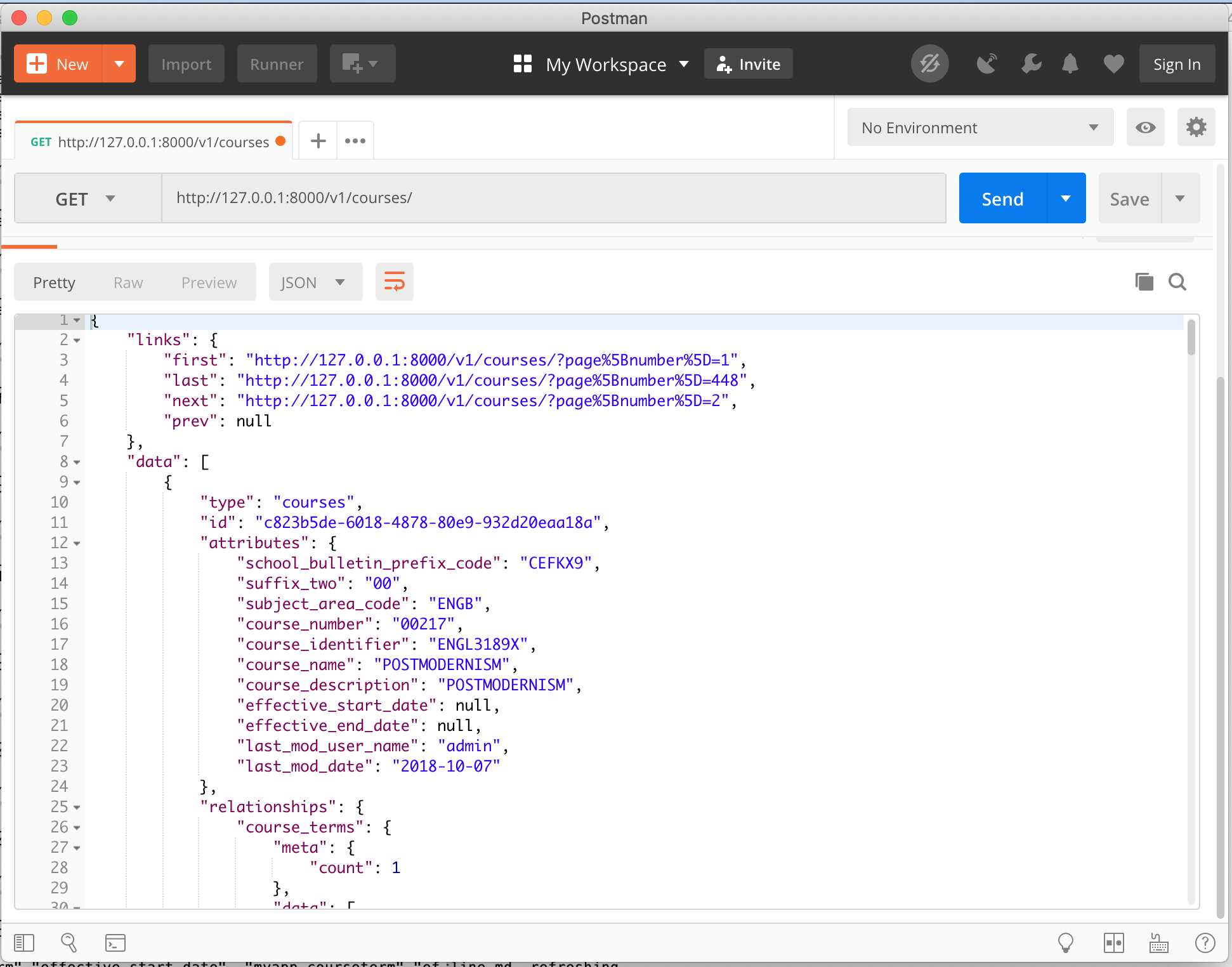The width and height of the screenshot is (1232, 967).
Task: Open the Runner
Action: click(277, 64)
